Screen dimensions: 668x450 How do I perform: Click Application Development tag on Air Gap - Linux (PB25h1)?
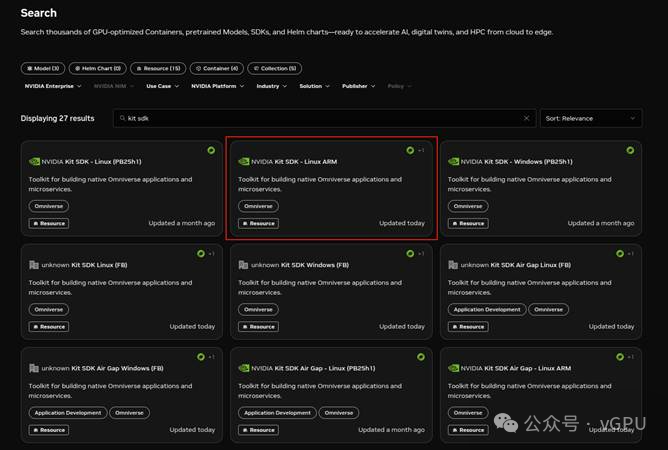[277, 412]
